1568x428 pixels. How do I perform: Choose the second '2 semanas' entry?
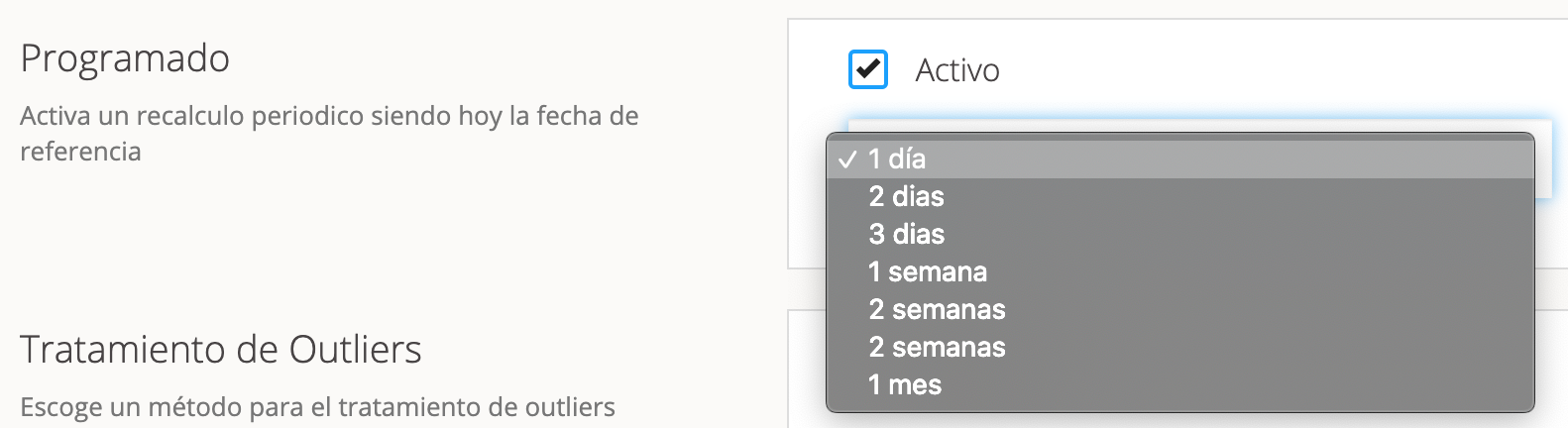click(937, 347)
